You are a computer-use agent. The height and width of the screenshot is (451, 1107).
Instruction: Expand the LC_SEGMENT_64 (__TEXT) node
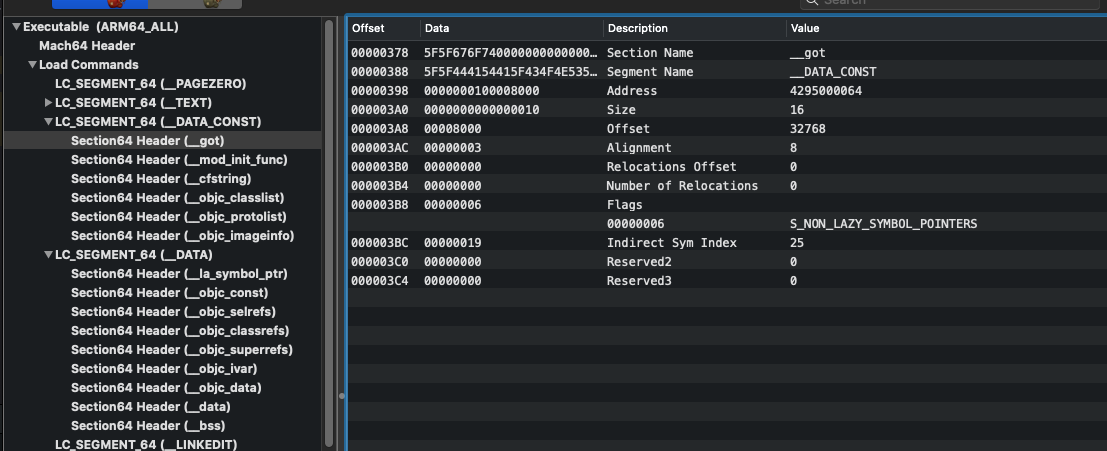tap(48, 103)
